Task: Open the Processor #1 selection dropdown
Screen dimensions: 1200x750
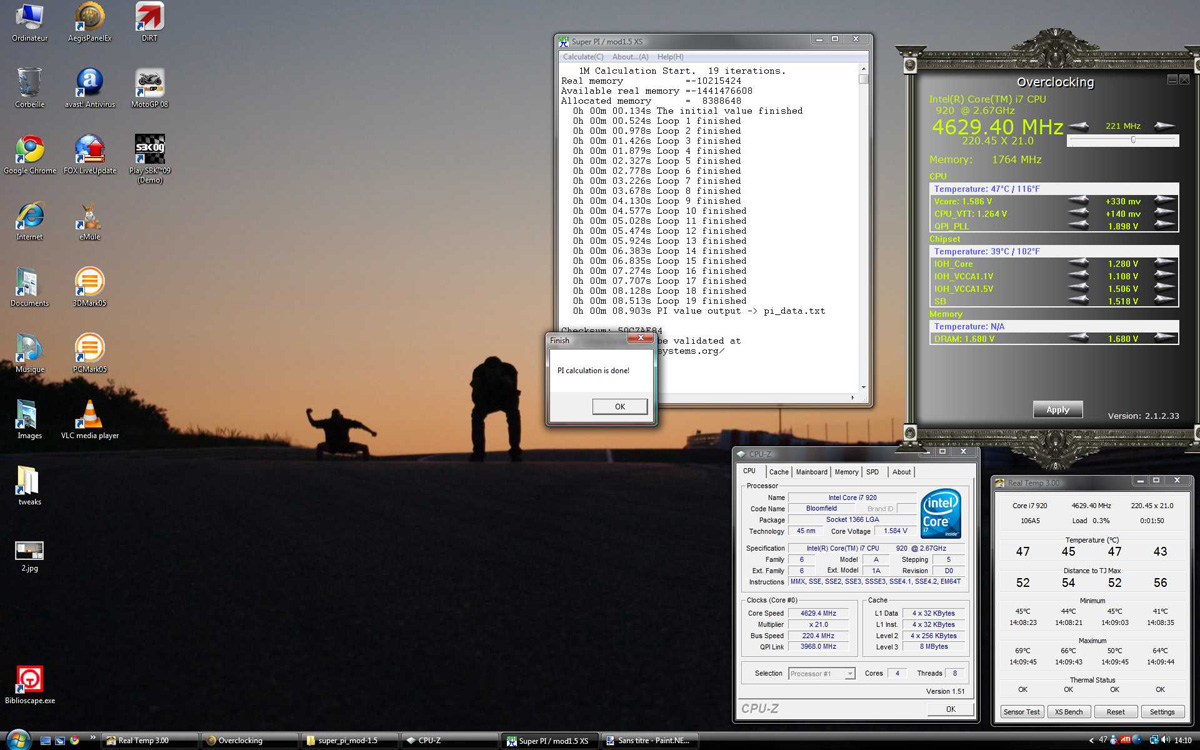Action: coord(822,674)
